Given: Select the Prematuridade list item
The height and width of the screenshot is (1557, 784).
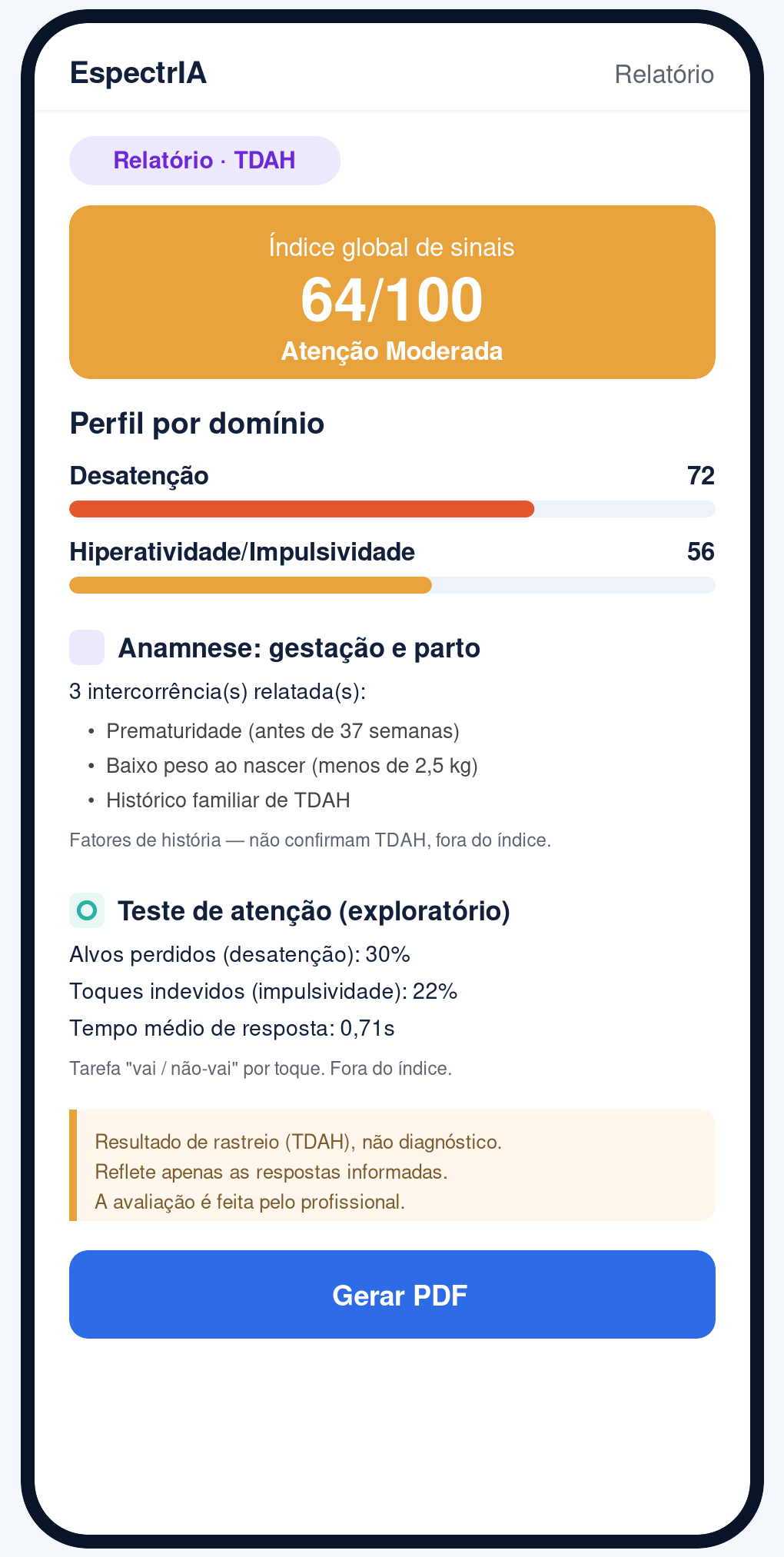Looking at the screenshot, I should tap(283, 730).
